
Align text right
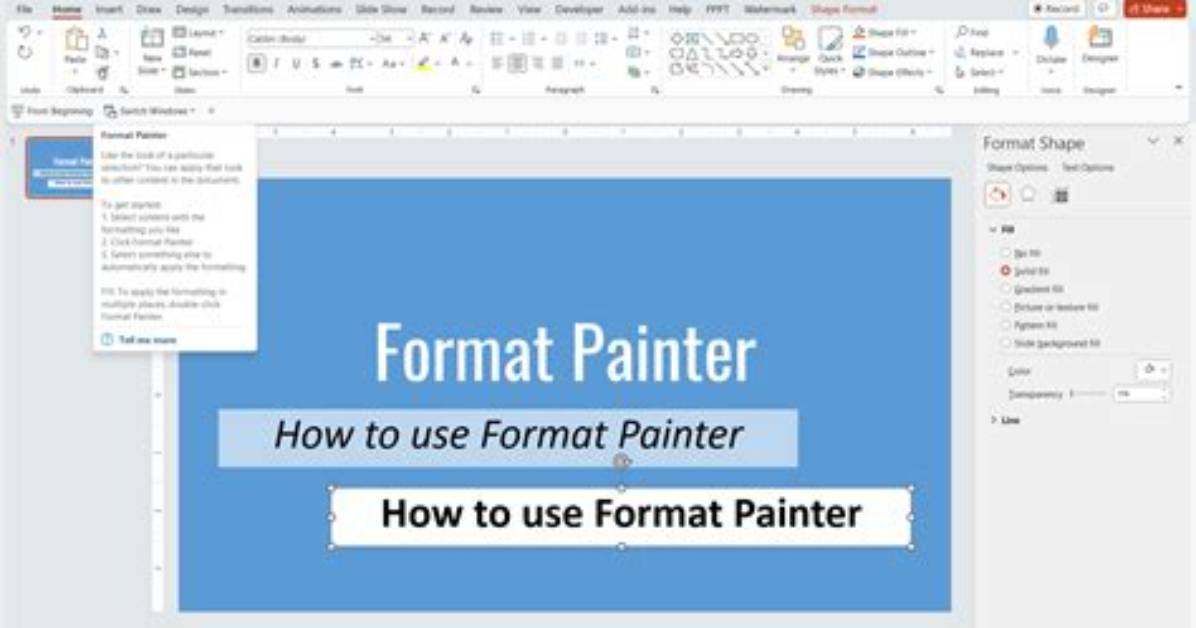click(x=538, y=64)
